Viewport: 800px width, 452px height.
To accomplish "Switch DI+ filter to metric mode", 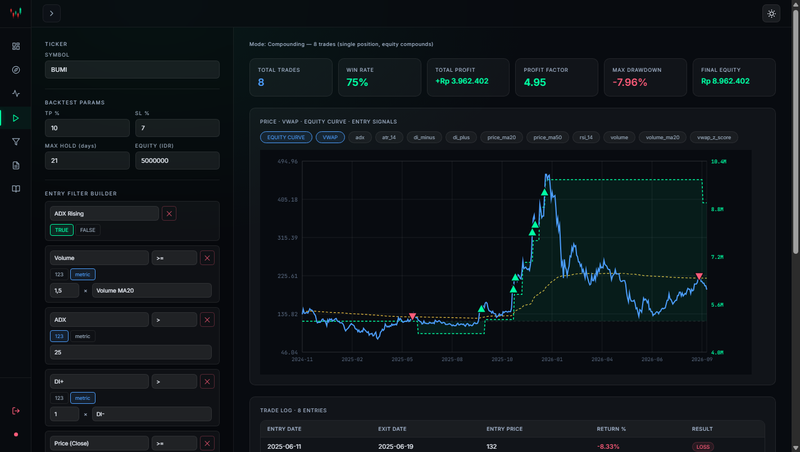I will pos(83,398).
